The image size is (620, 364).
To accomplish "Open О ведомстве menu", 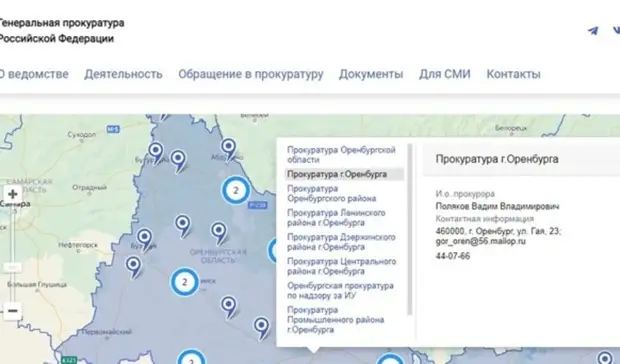I will pyautogui.click(x=33, y=74).
